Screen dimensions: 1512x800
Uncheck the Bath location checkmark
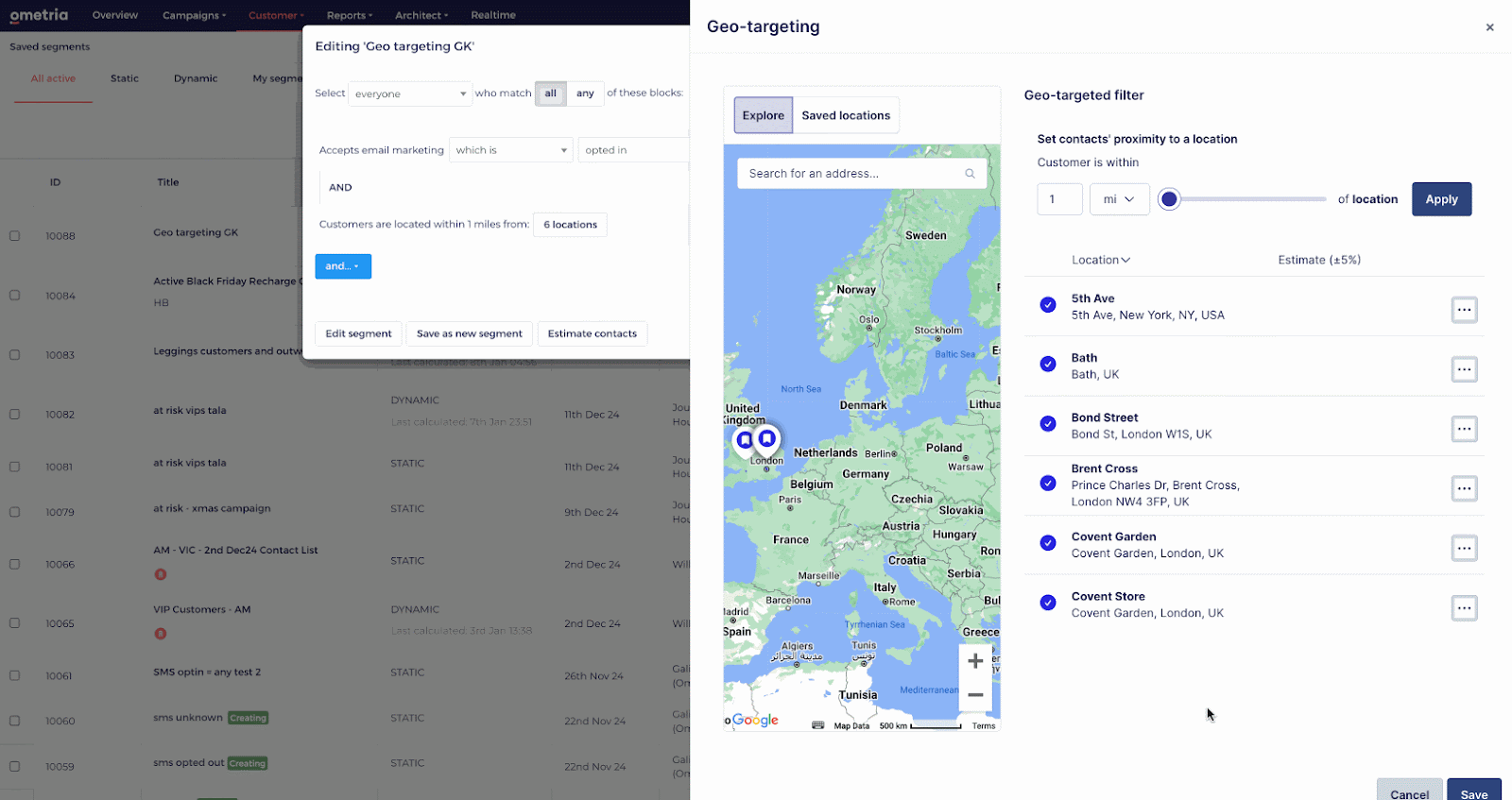[x=1048, y=365]
